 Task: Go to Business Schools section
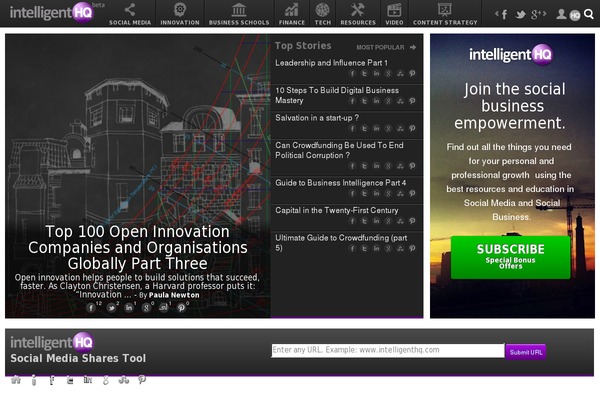(239, 14)
